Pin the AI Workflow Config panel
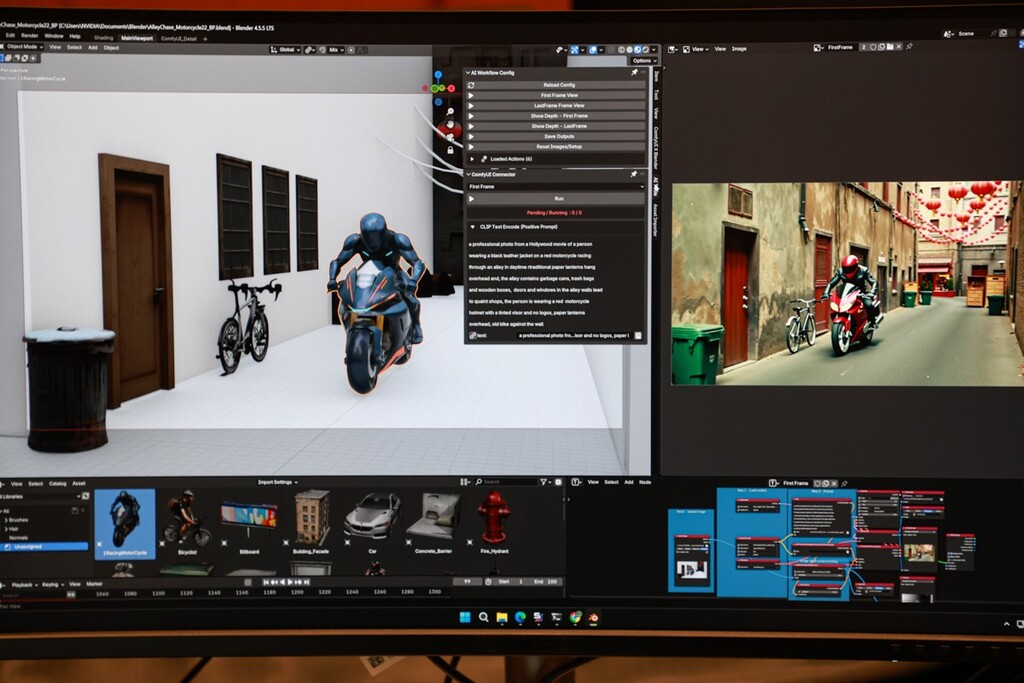The image size is (1024, 683). click(x=633, y=72)
